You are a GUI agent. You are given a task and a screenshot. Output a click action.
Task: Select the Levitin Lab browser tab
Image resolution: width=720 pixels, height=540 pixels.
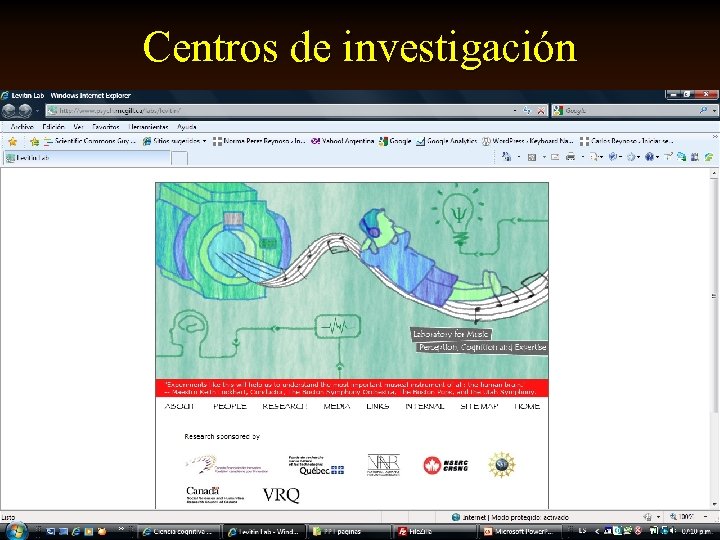pyautogui.click(x=86, y=158)
